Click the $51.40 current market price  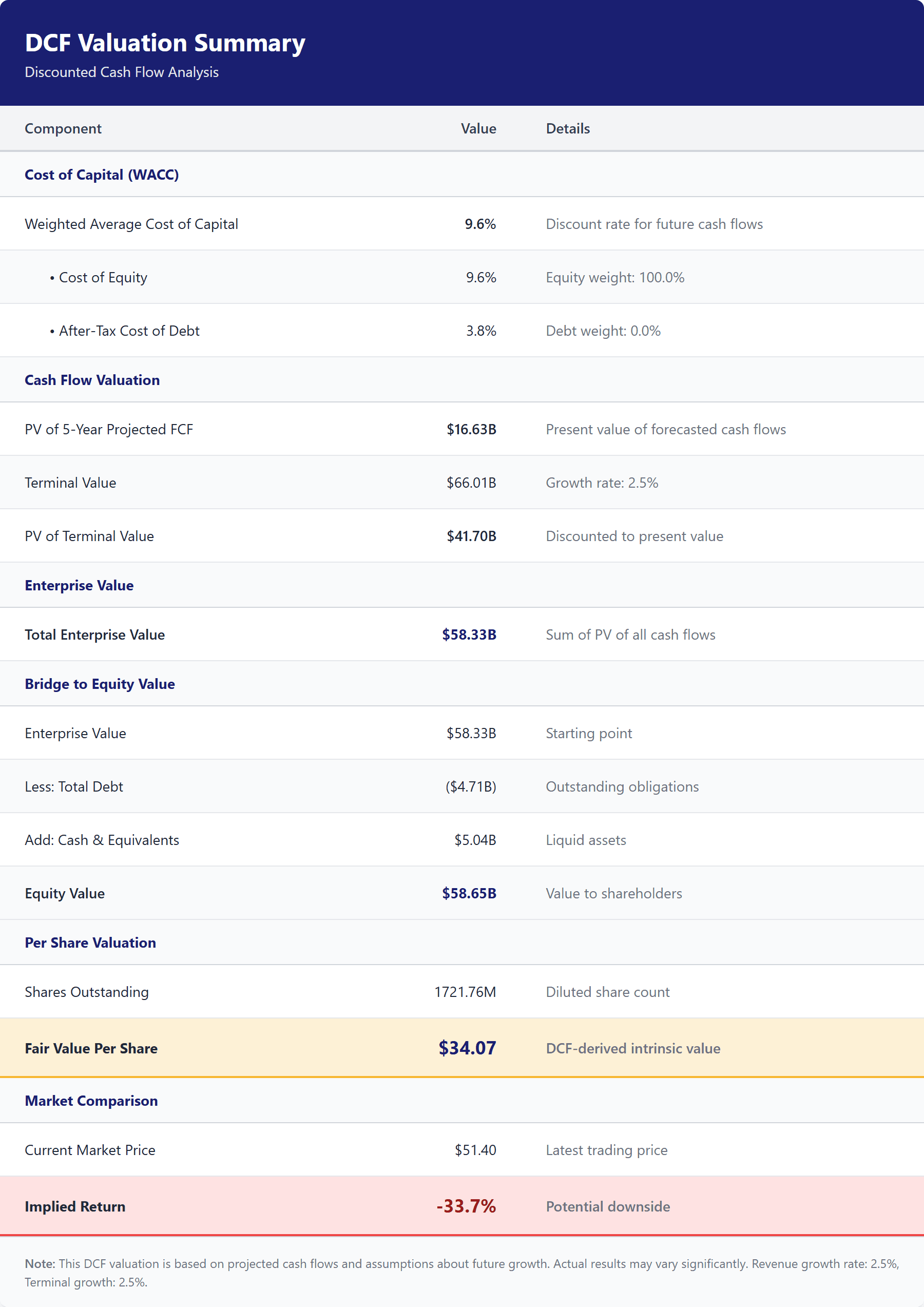tap(475, 1150)
